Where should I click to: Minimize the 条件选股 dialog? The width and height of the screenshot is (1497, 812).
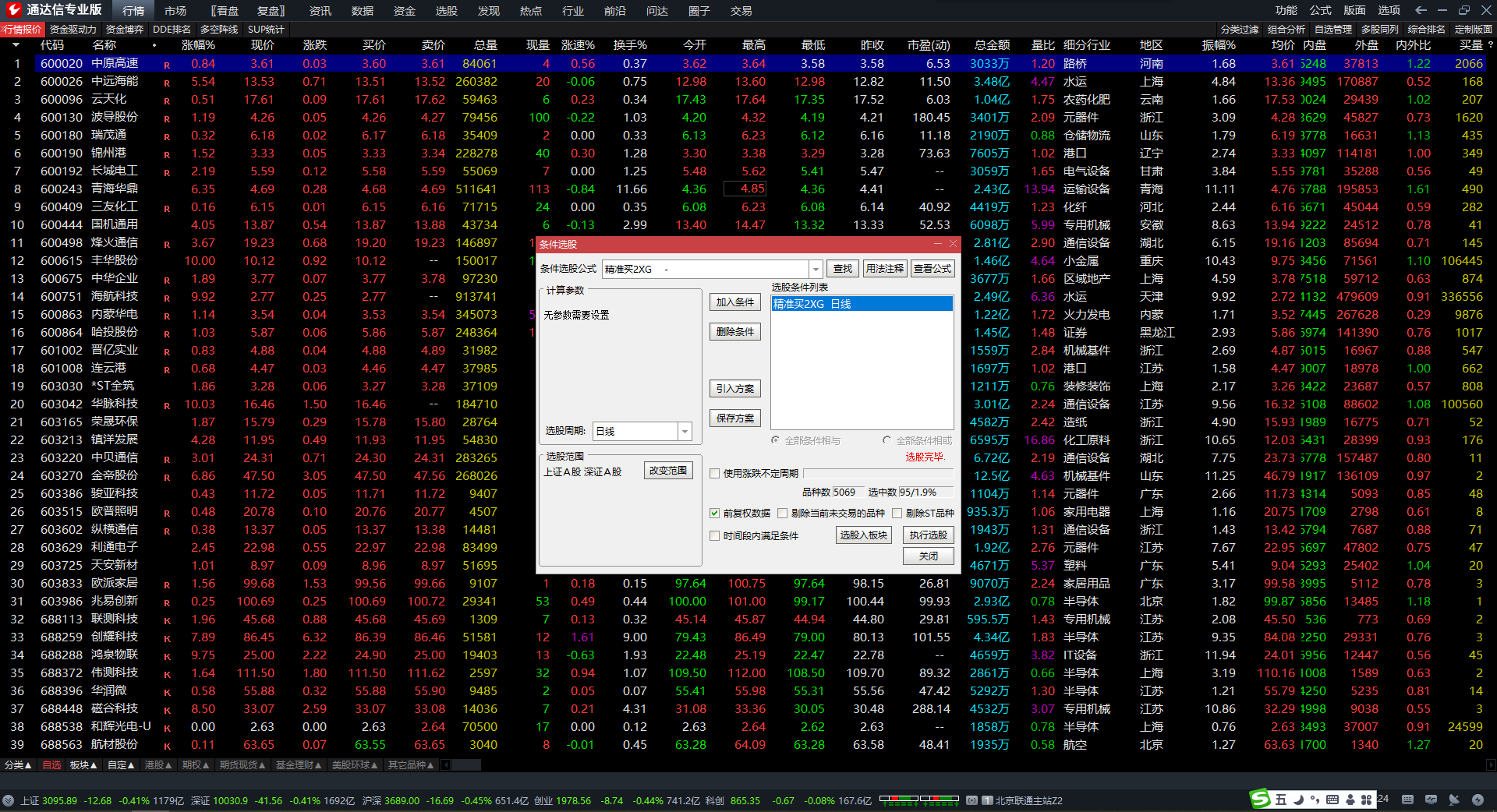pyautogui.click(x=938, y=244)
